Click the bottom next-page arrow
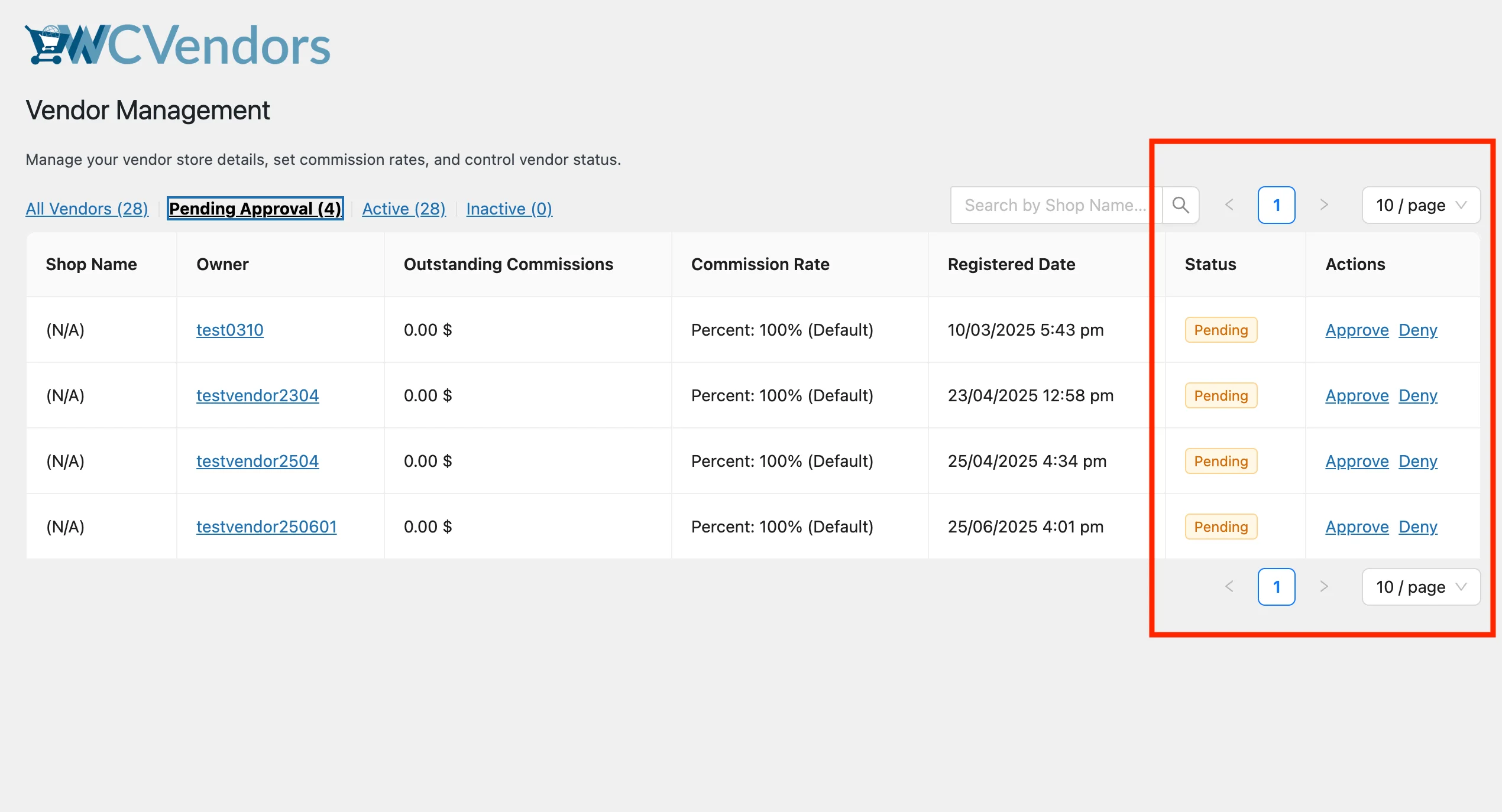Image resolution: width=1502 pixels, height=812 pixels. point(1324,587)
